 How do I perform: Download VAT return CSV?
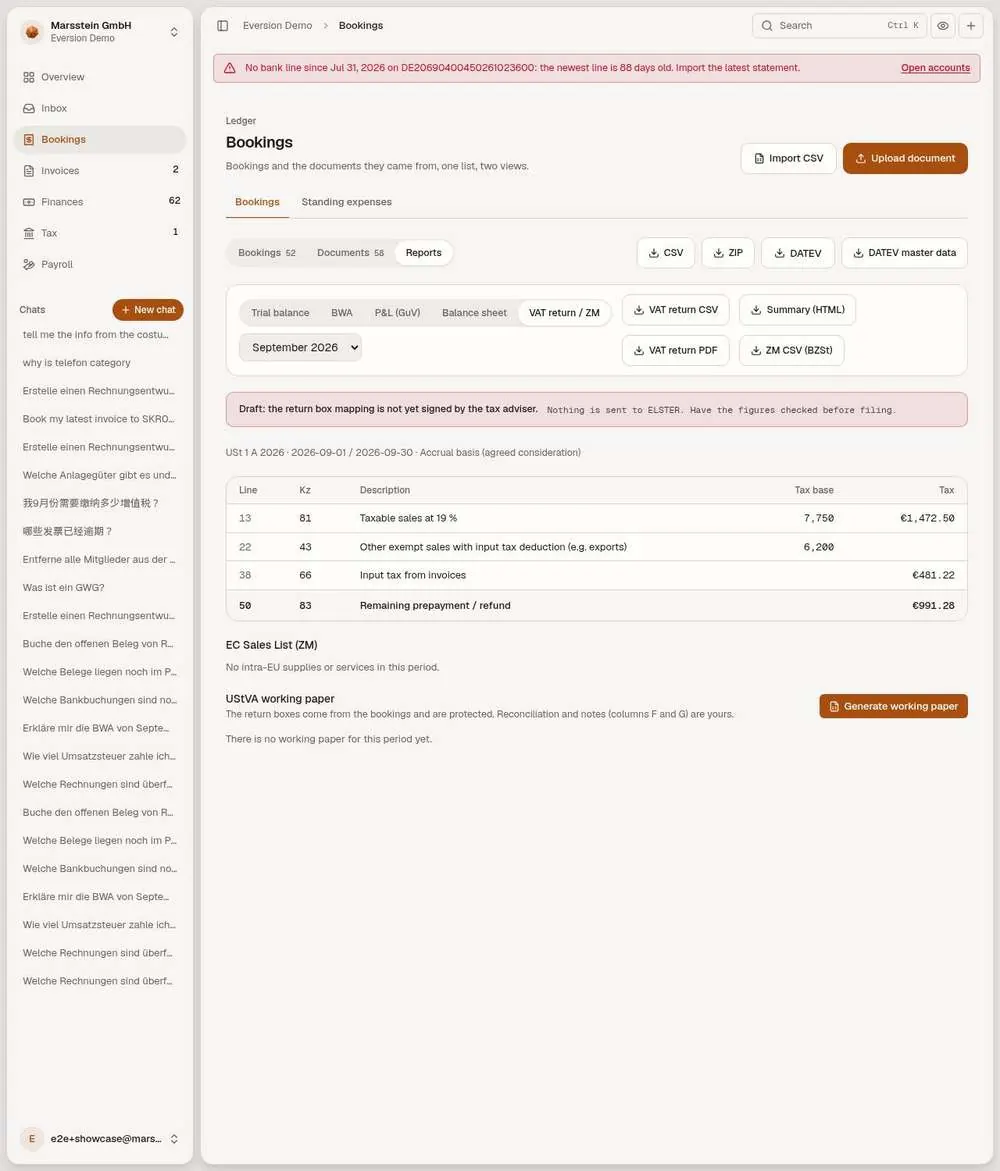pos(676,310)
